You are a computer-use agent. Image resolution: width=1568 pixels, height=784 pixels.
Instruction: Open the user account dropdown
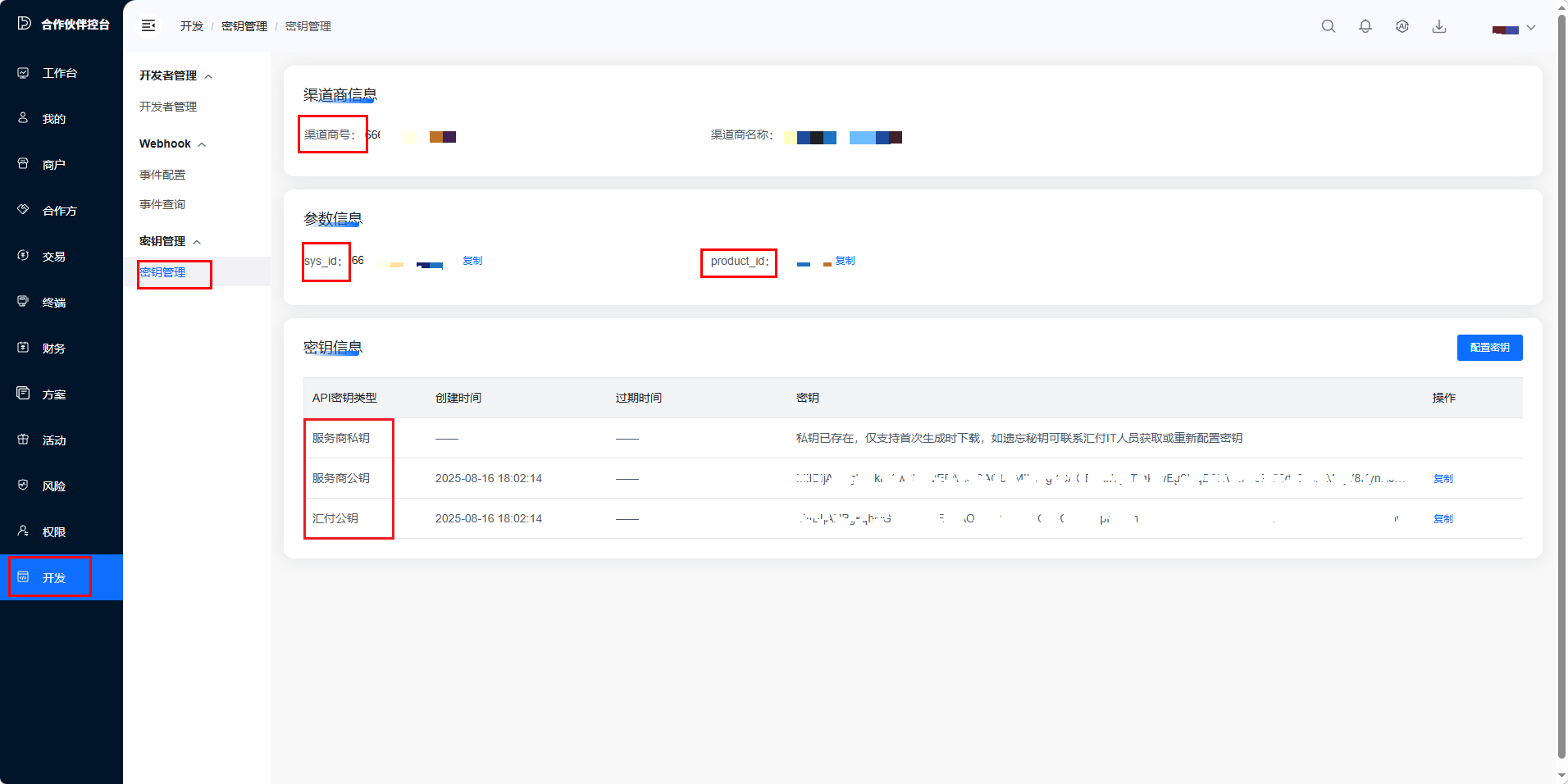1514,28
